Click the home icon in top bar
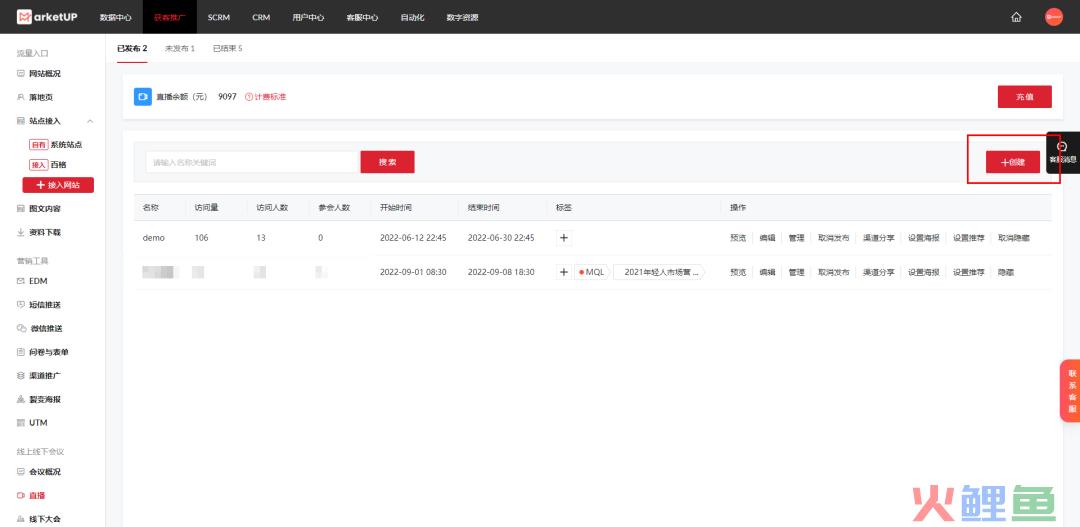 click(x=1016, y=17)
